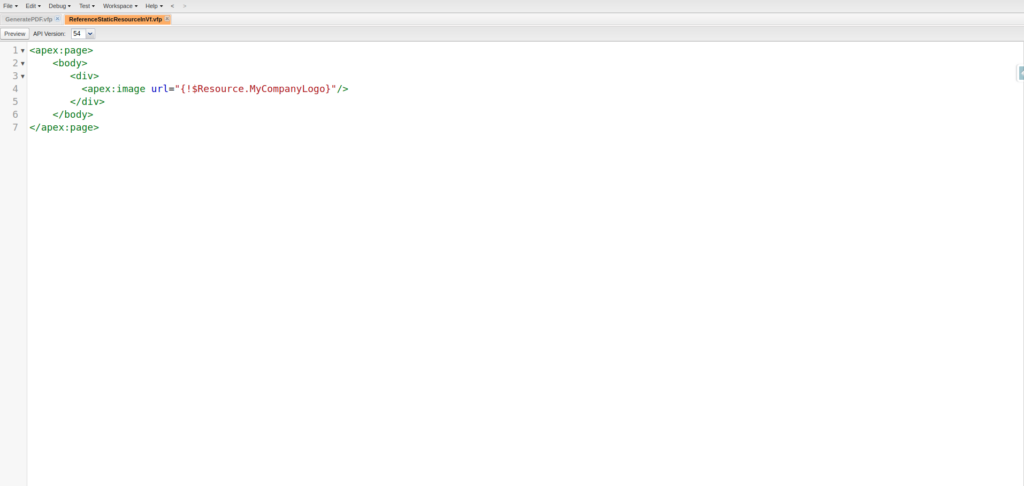Collapse the div tag fold on line 3

[23, 76]
